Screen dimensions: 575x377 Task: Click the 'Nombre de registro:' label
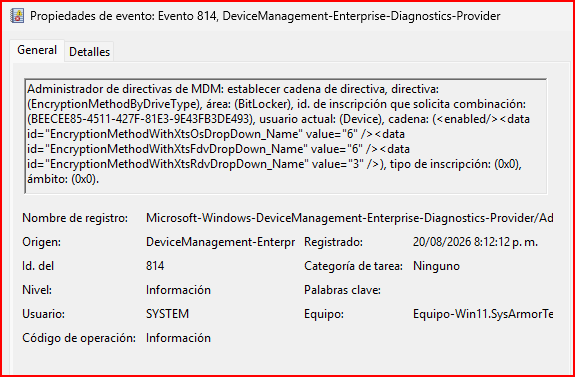click(x=75, y=218)
